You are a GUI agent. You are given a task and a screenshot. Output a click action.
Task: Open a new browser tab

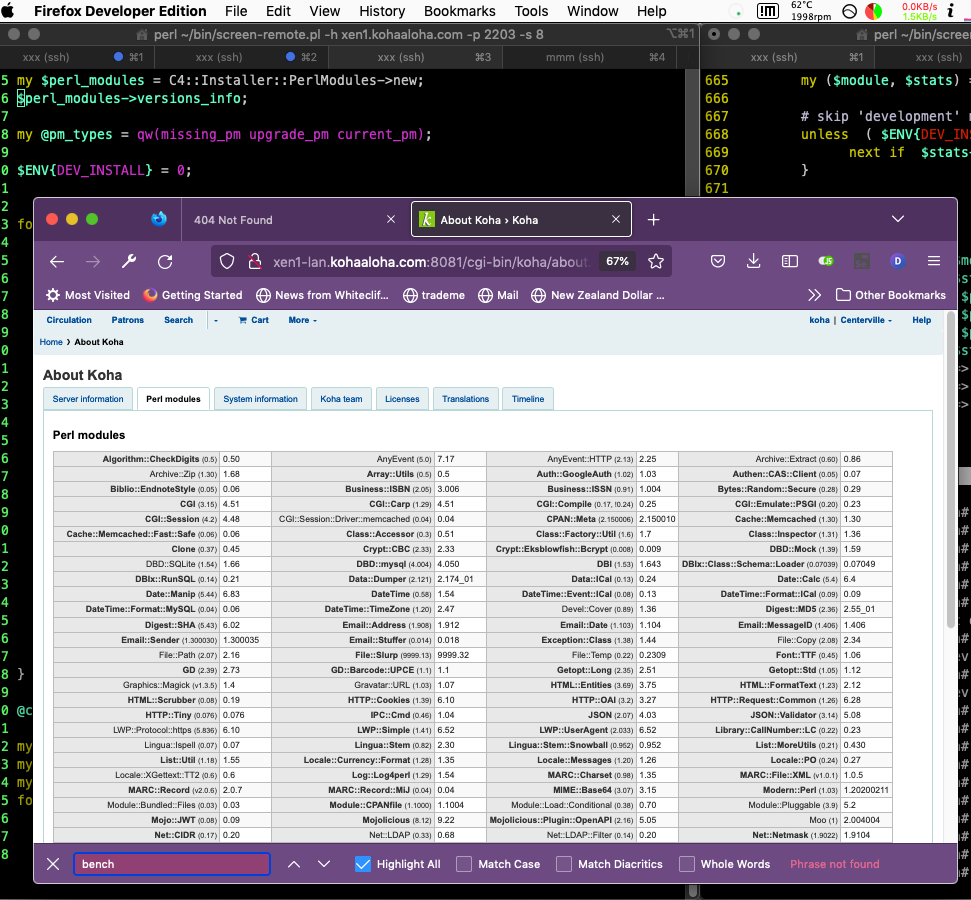pyautogui.click(x=653, y=220)
